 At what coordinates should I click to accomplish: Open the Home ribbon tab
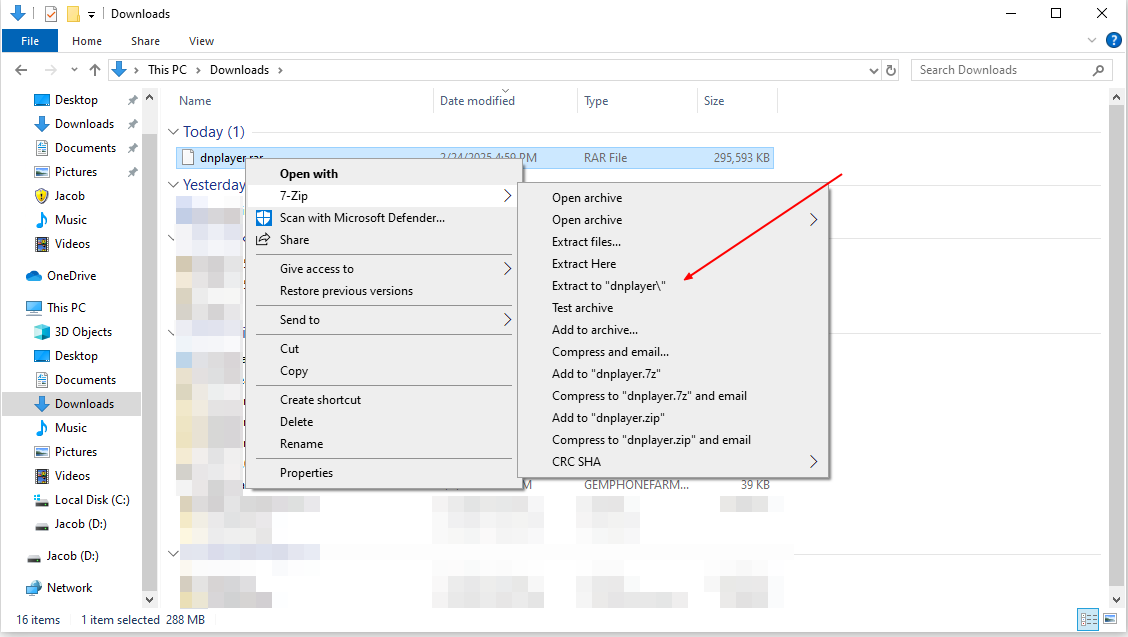pyautogui.click(x=87, y=41)
